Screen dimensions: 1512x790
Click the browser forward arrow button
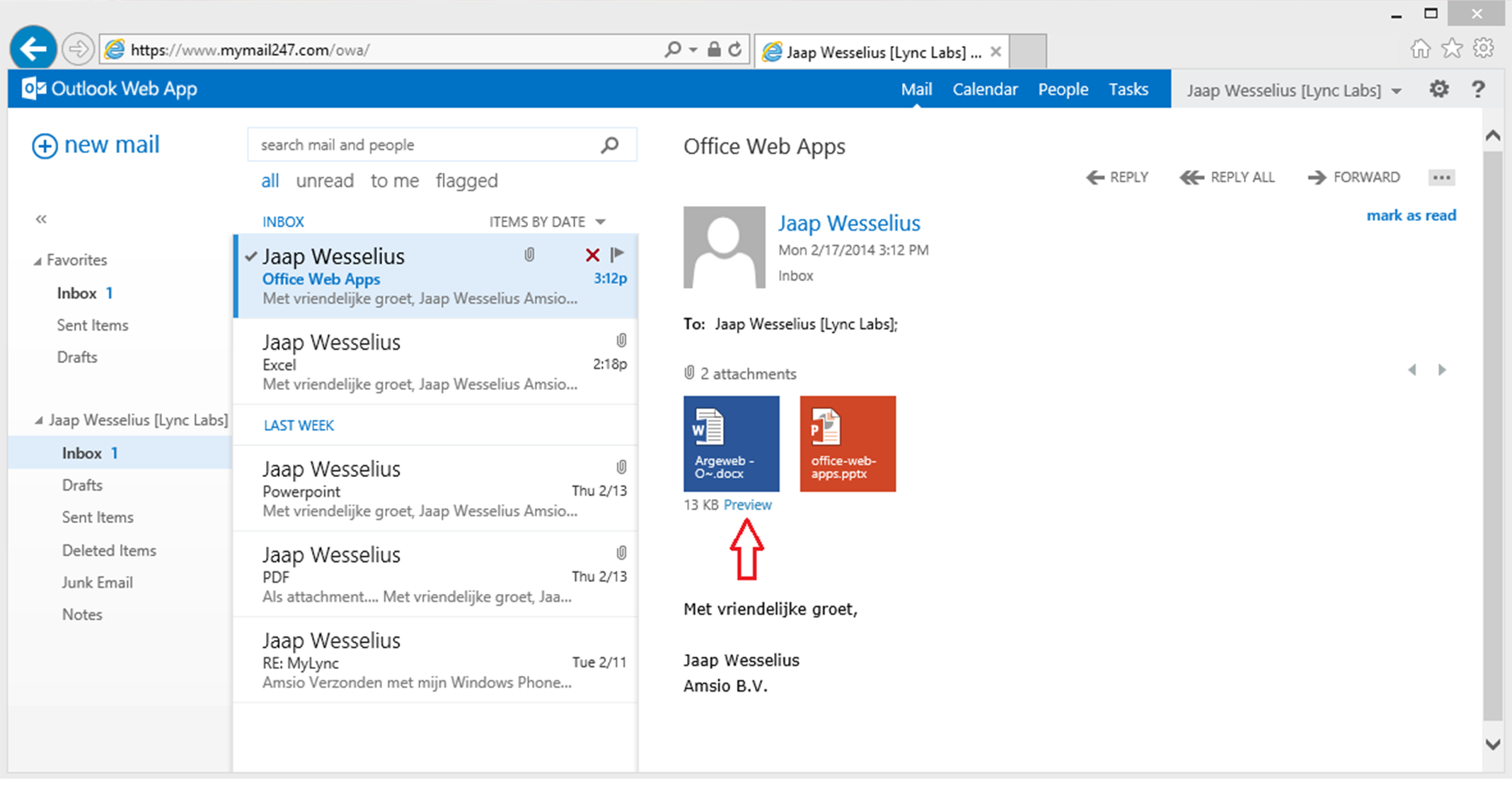tap(77, 50)
